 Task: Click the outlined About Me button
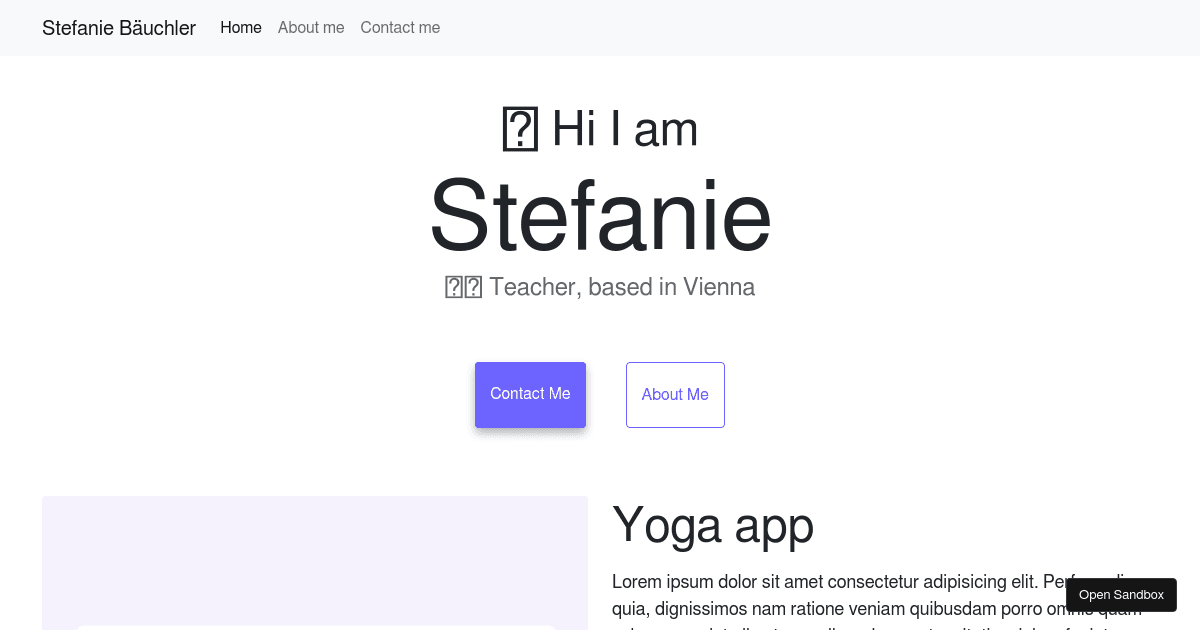click(x=675, y=394)
